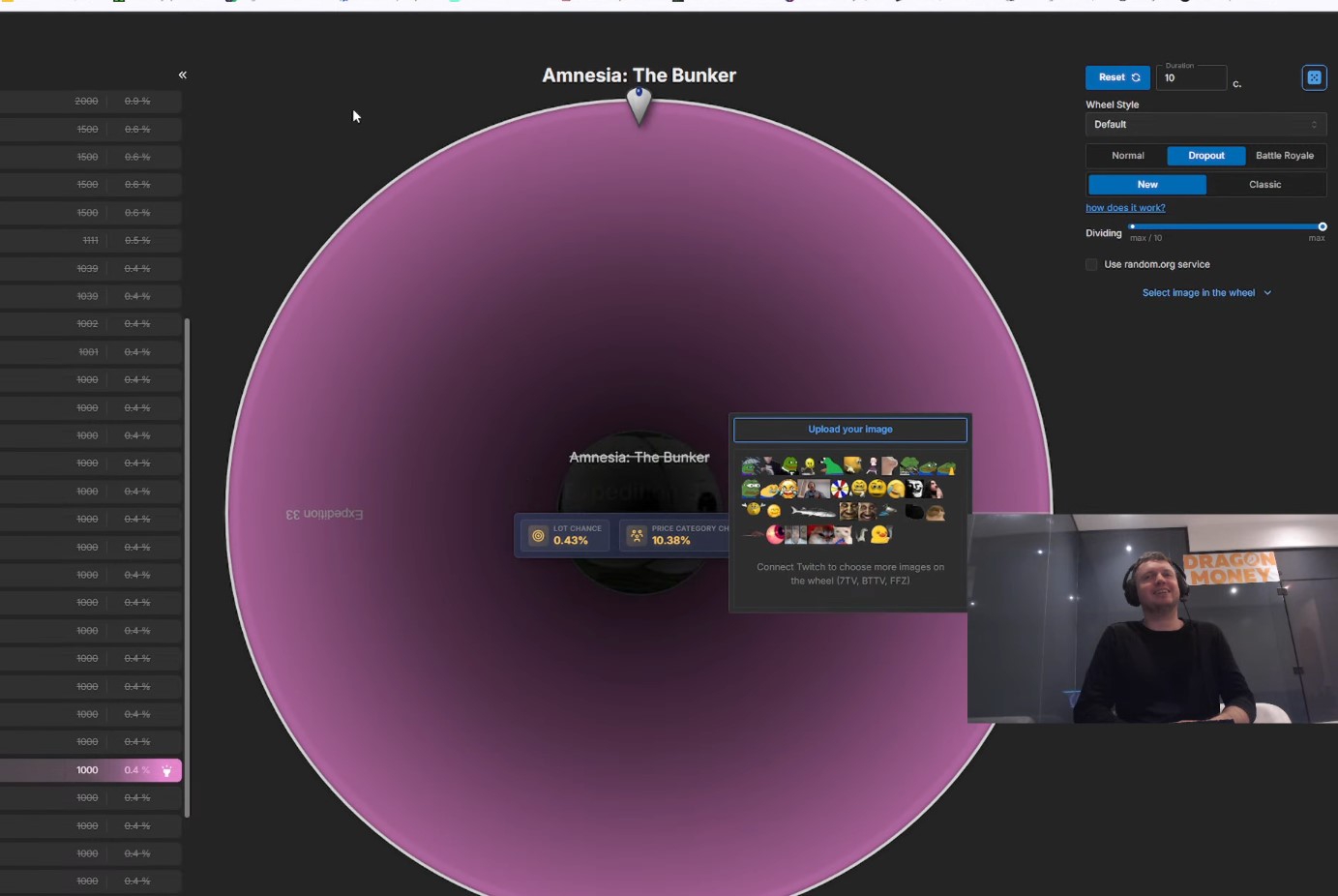Click the highlighted 1000 winner row
The height and width of the screenshot is (896, 1338).
91,770
